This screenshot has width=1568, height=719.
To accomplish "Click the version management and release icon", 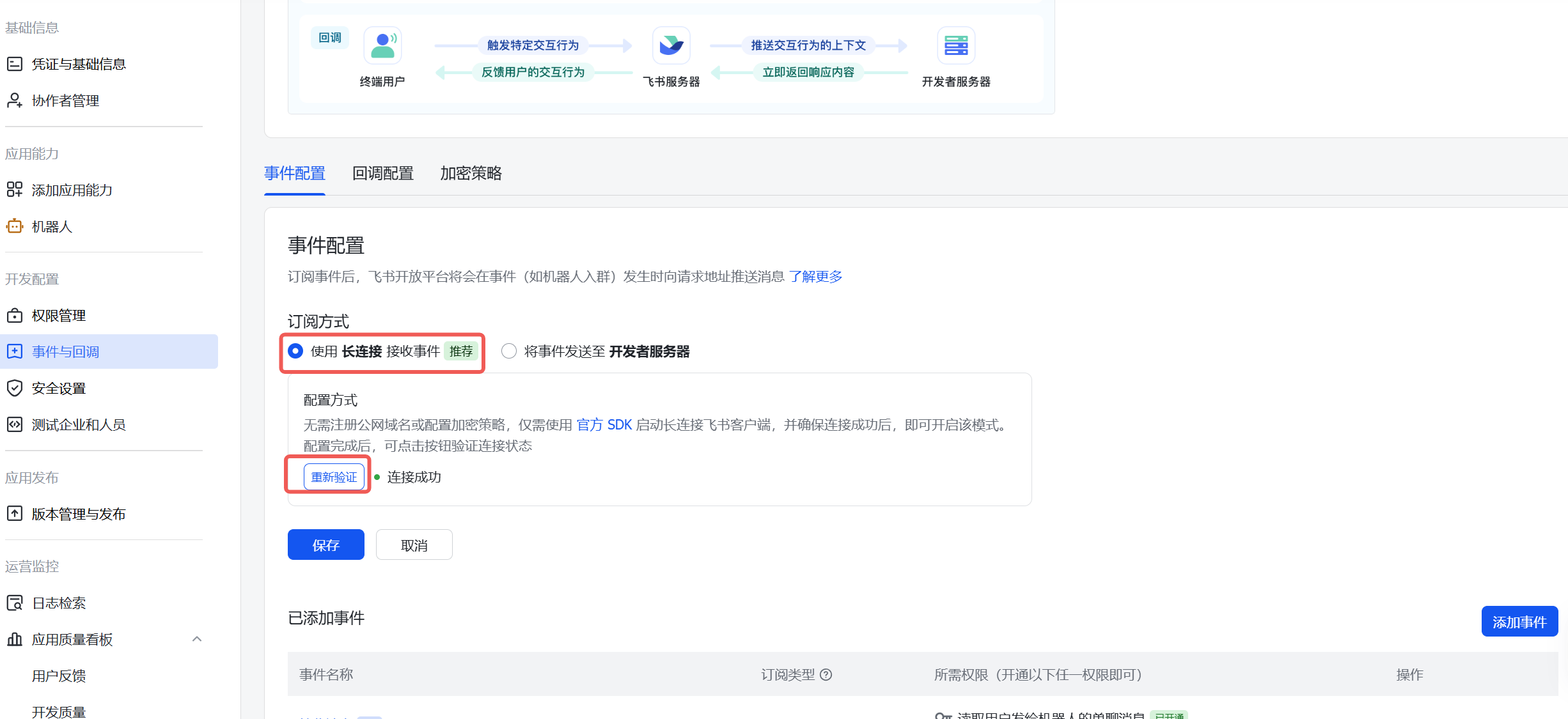I will (14, 514).
